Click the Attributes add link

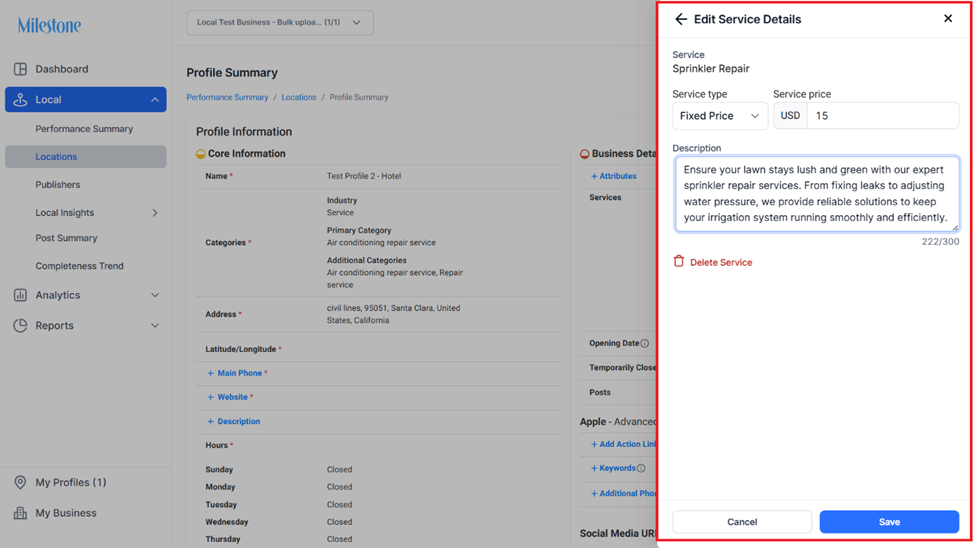(x=617, y=176)
